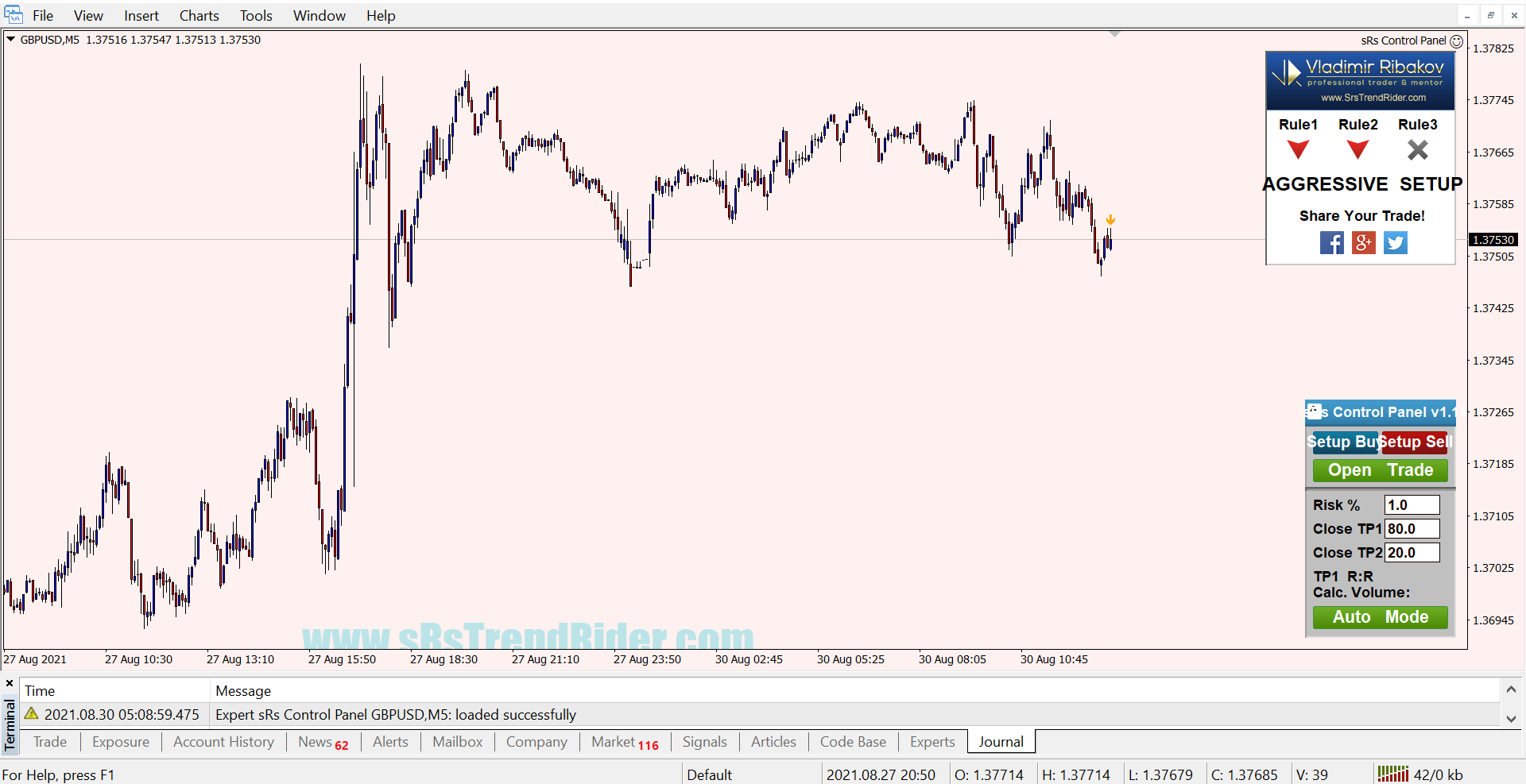Click the Control Panel v1 title icon

pos(1315,411)
